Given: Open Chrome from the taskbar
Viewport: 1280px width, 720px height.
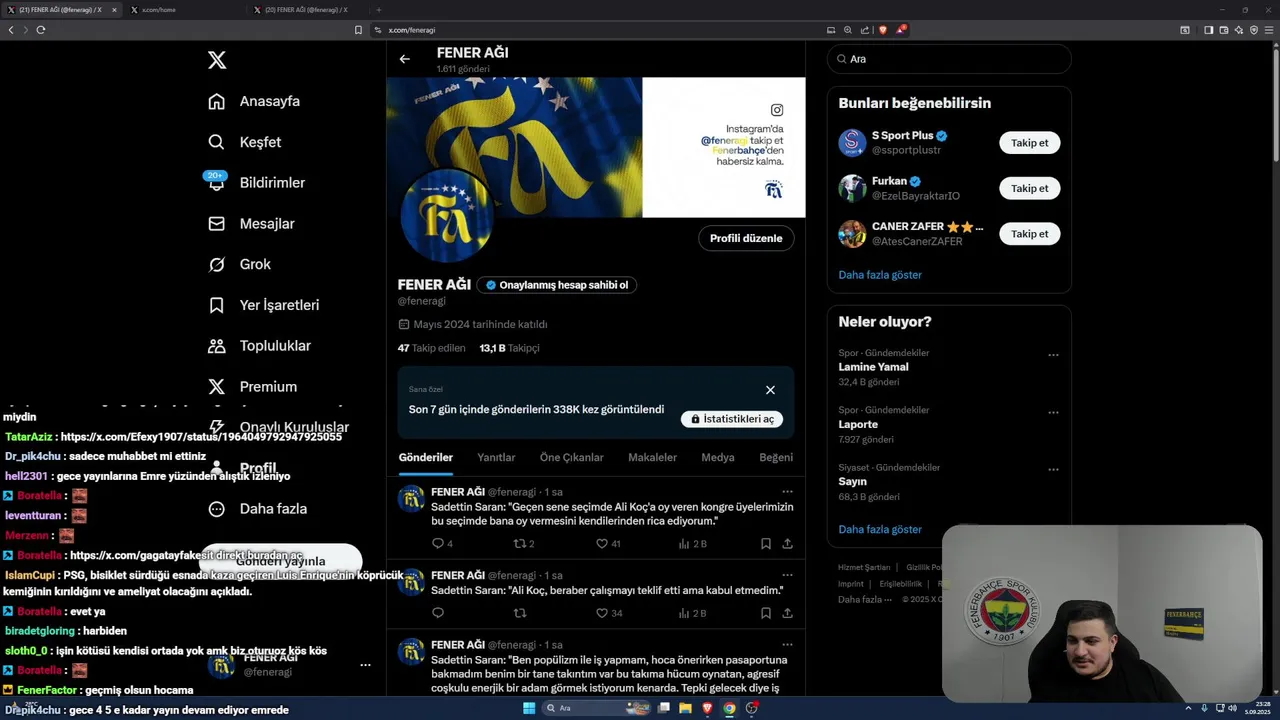Looking at the screenshot, I should click(729, 708).
